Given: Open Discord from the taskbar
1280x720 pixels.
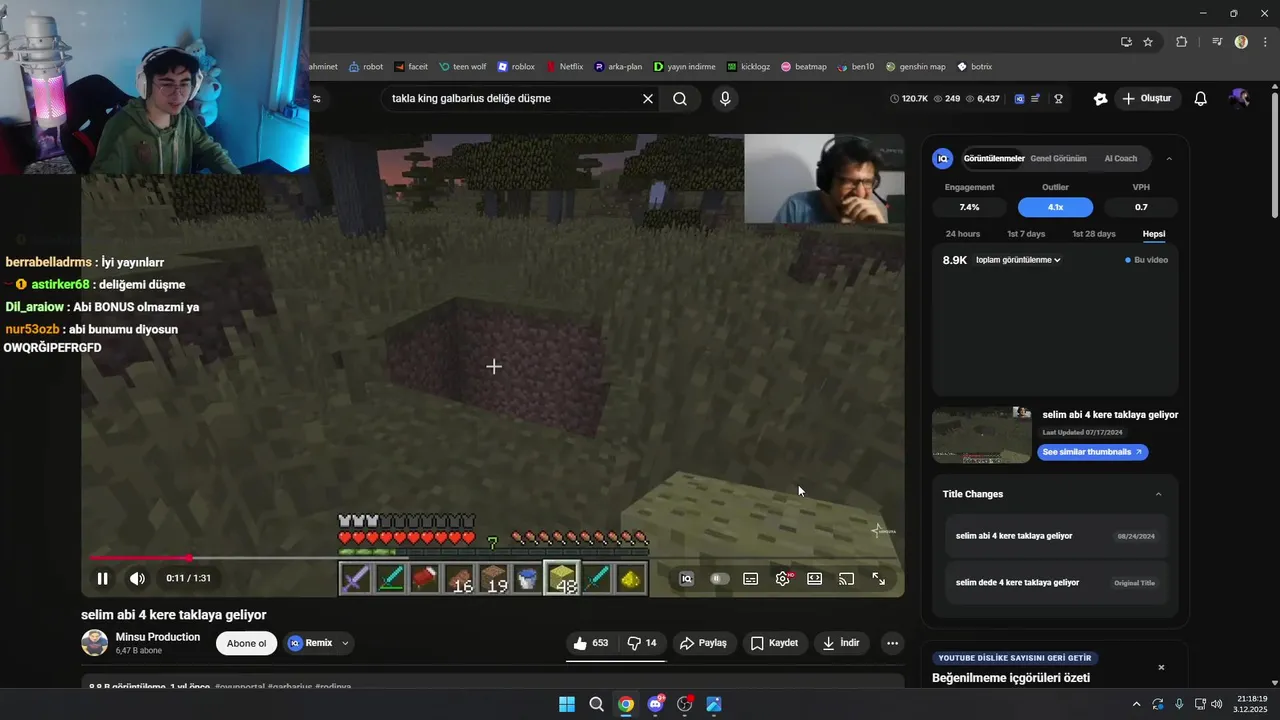Looking at the screenshot, I should 655,704.
